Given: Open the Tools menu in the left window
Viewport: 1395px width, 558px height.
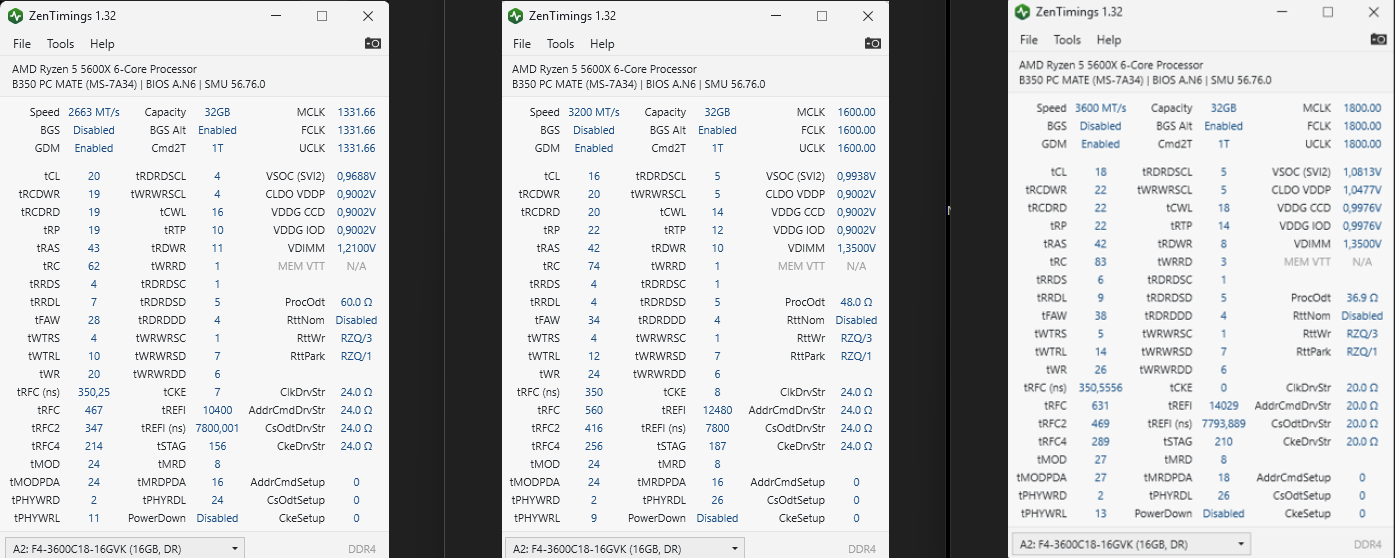Looking at the screenshot, I should pos(60,44).
